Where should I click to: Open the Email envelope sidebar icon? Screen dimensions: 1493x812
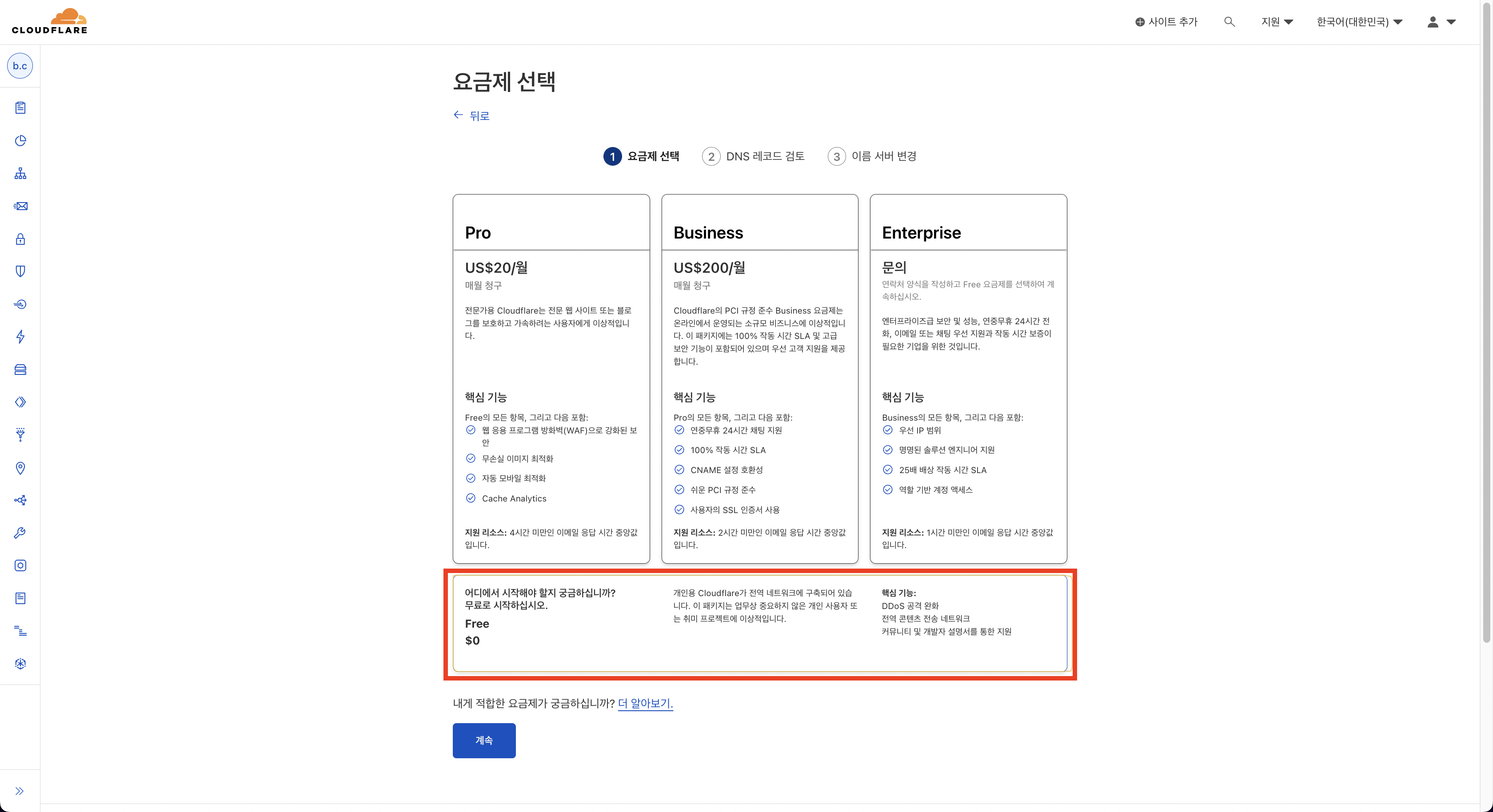click(20, 207)
